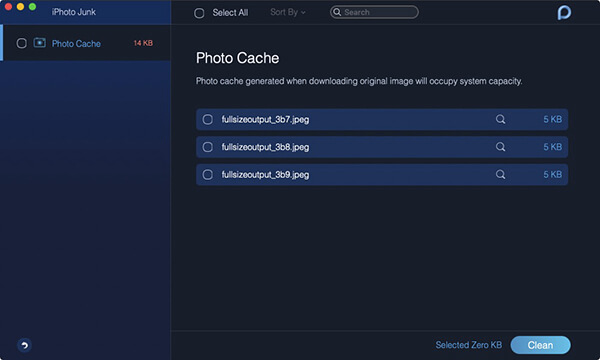600x360 pixels.
Task: Select the Photo Cache sidebar item
Action: 85,43
